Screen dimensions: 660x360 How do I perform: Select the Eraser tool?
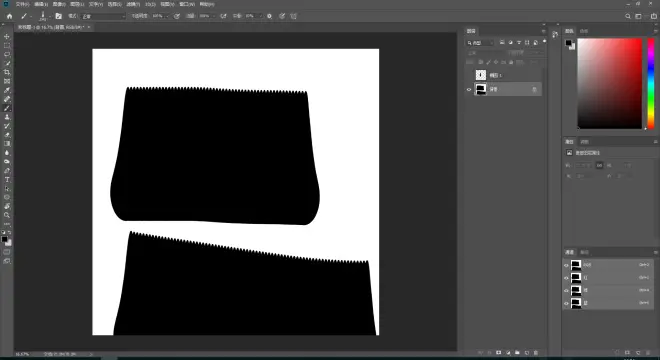[7, 135]
